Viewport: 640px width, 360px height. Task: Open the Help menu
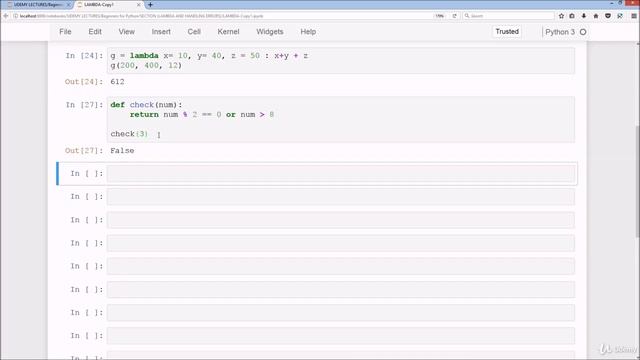click(308, 32)
